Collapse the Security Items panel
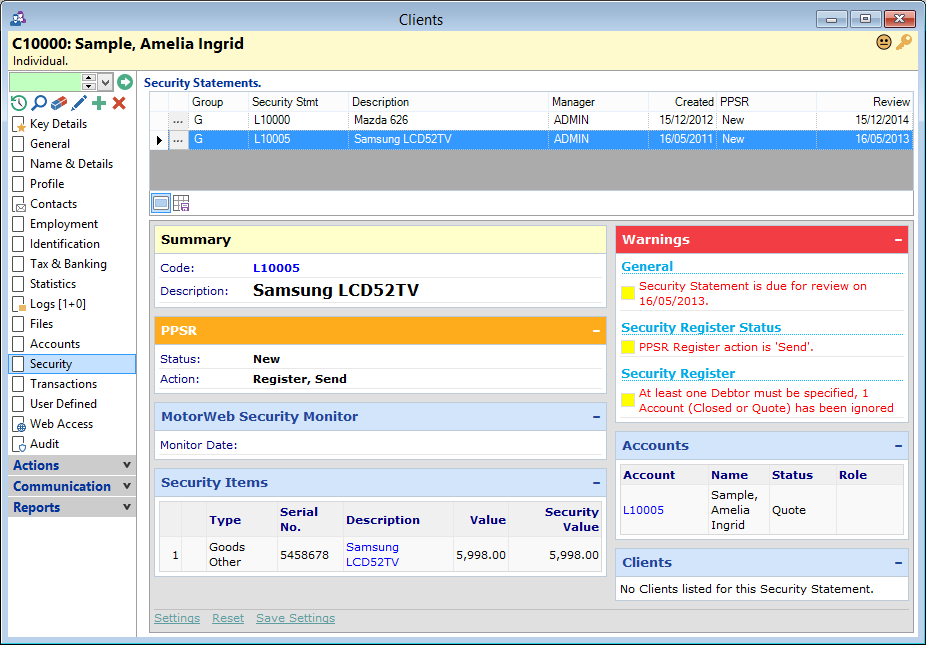 [596, 483]
